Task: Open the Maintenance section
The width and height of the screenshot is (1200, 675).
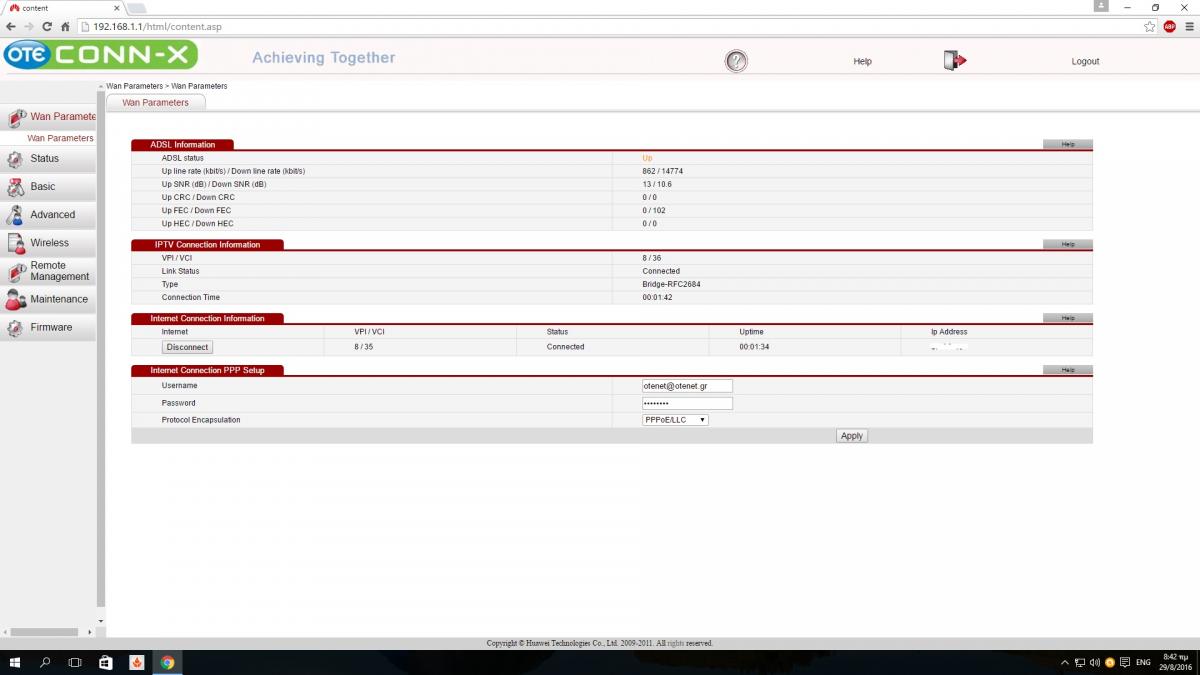Action: 58,299
